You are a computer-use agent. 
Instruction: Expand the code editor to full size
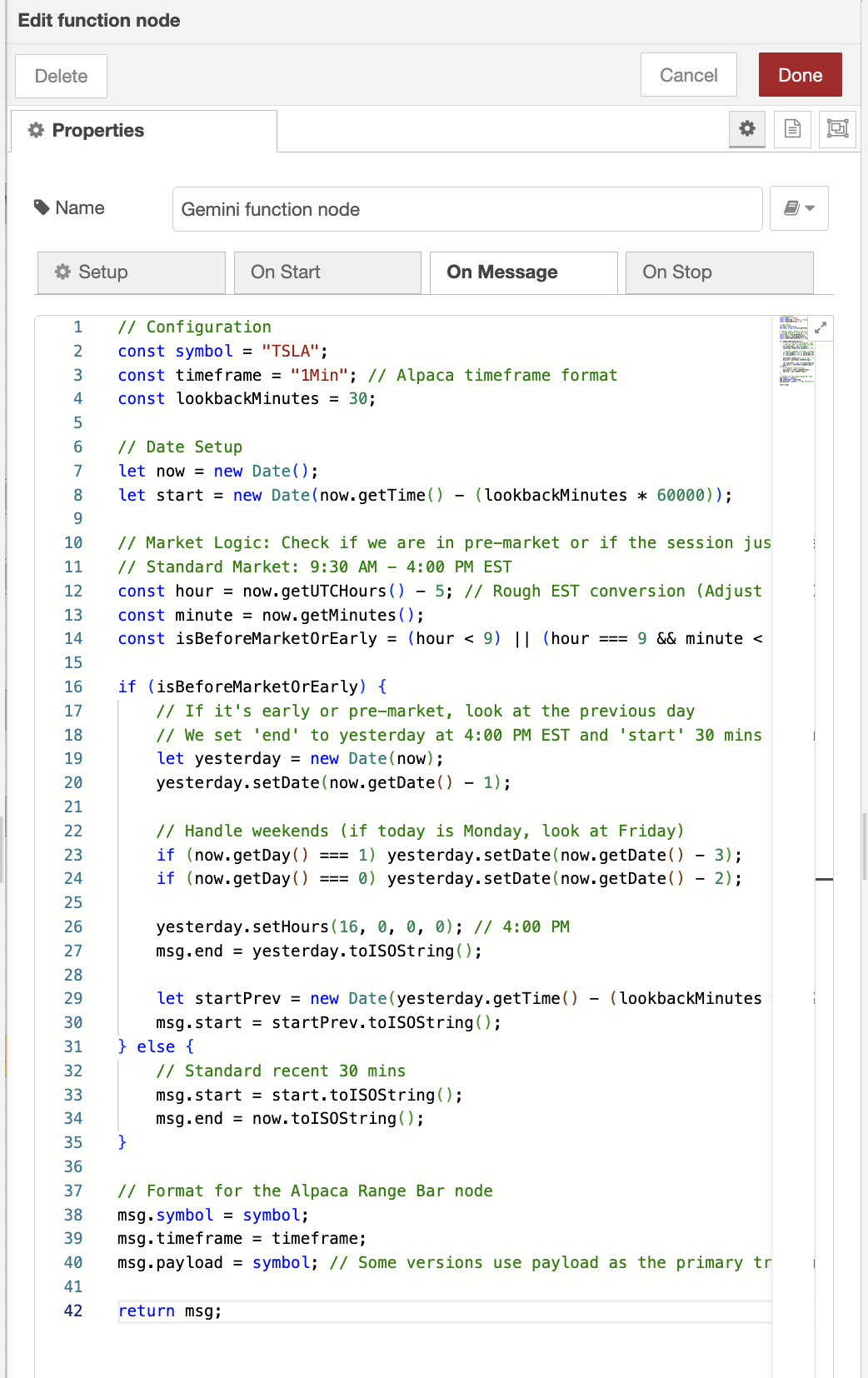(821, 328)
